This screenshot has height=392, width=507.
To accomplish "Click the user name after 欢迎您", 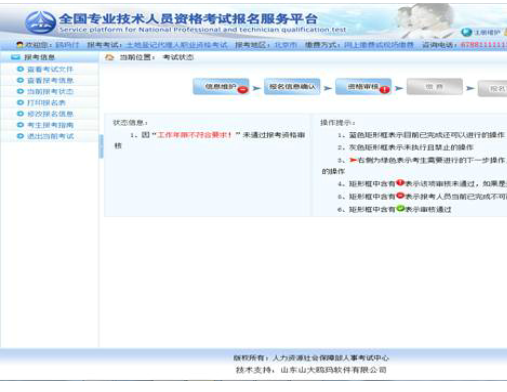I will (x=67, y=45).
